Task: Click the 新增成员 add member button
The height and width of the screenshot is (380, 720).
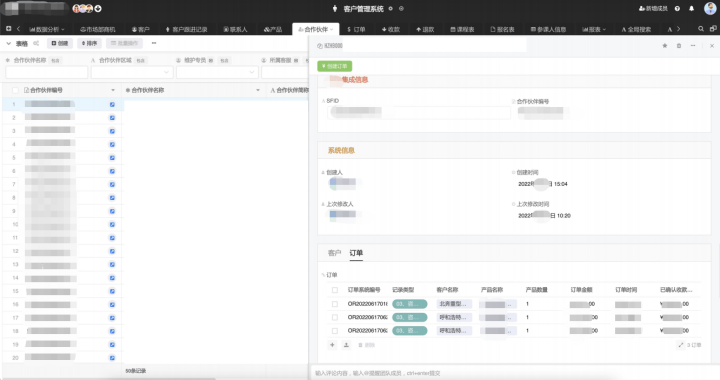Action: (x=653, y=8)
